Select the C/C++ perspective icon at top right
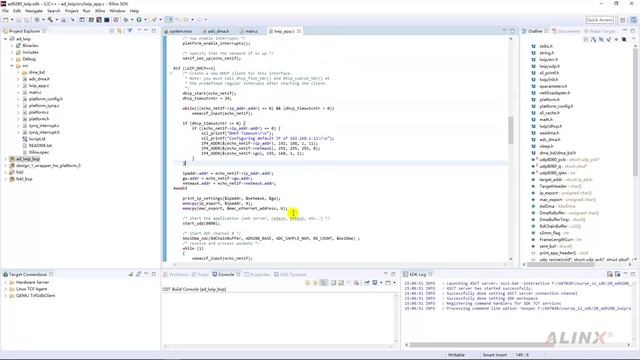640x360 pixels. pos(633,20)
